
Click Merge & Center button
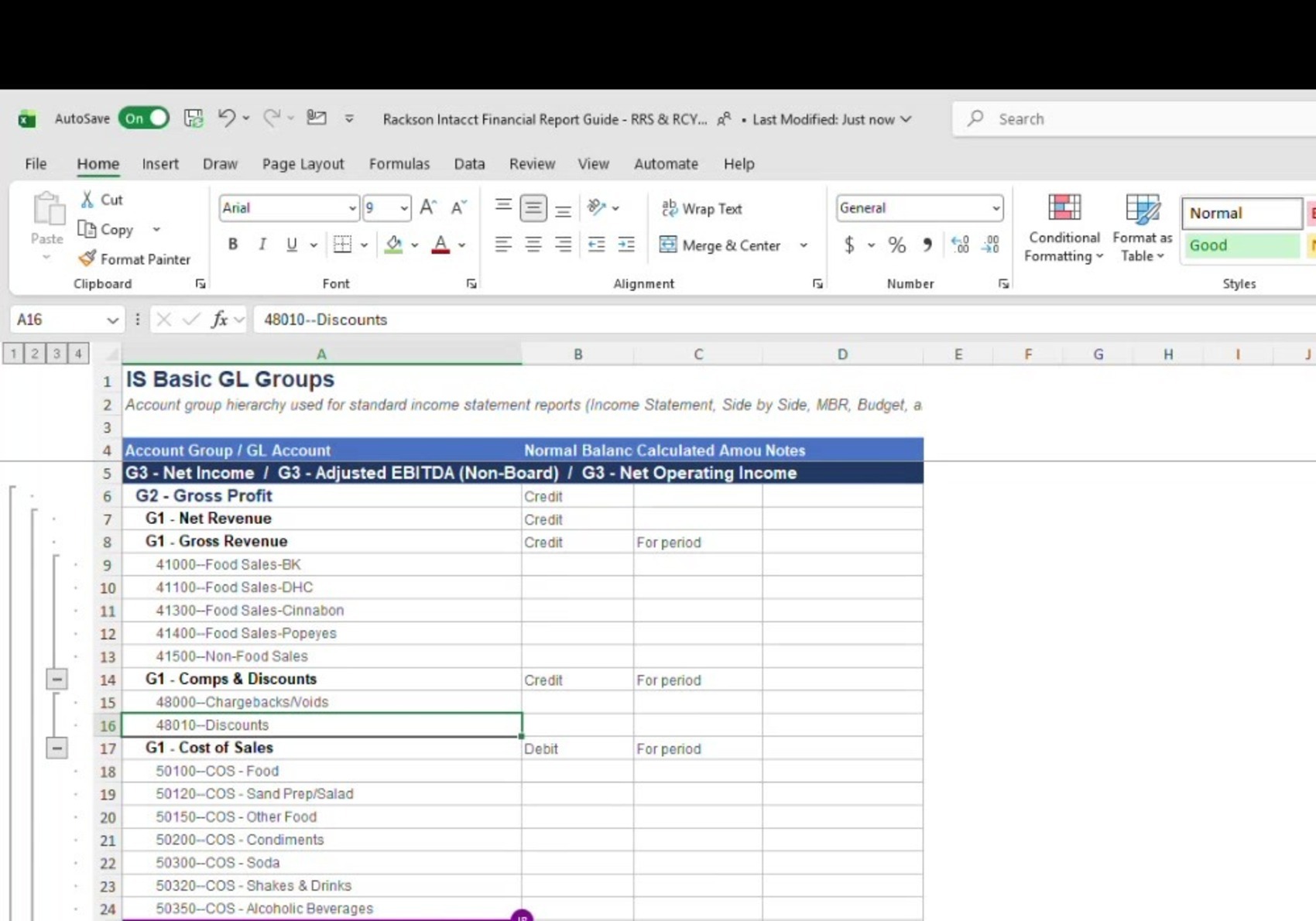pos(721,245)
